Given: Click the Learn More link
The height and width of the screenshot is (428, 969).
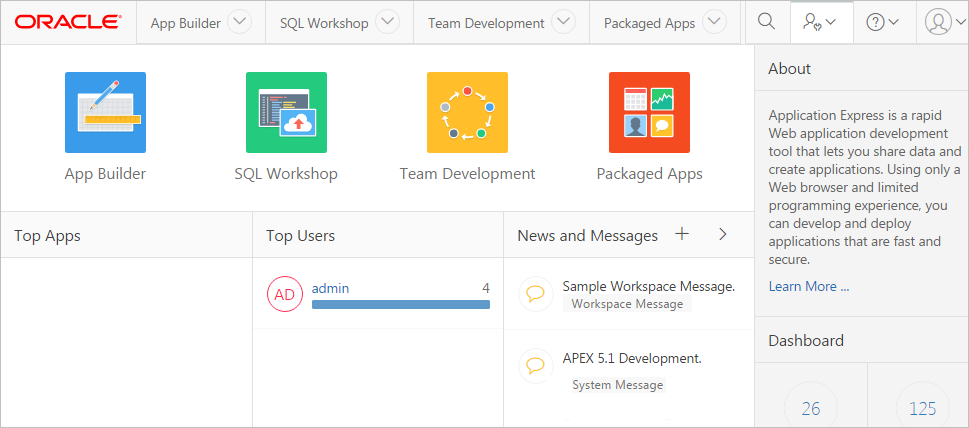Looking at the screenshot, I should point(808,286).
